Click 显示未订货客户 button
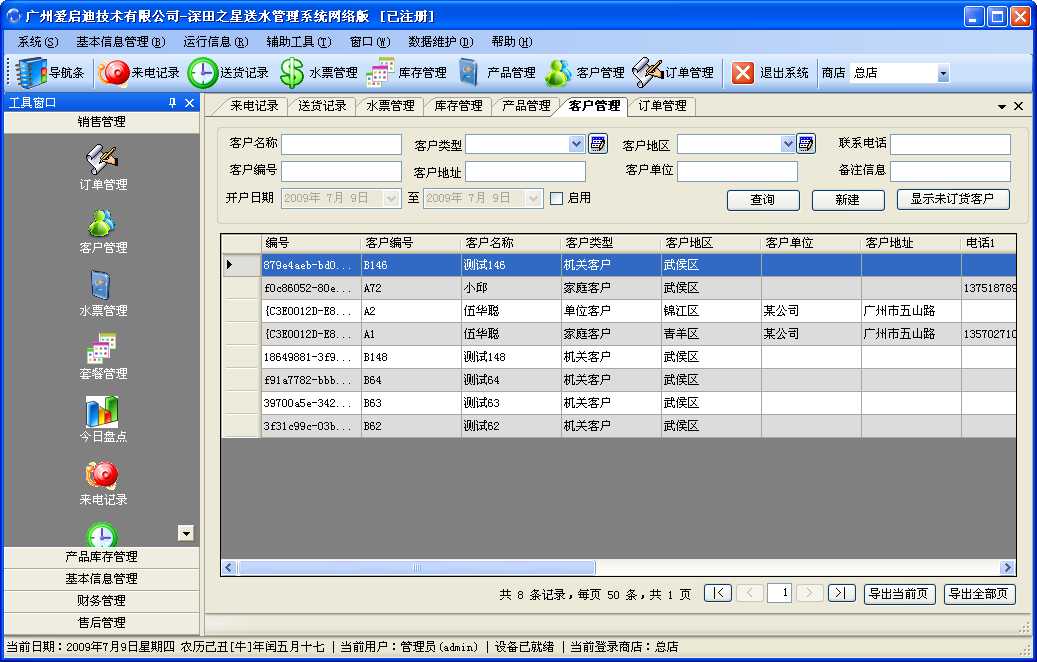Viewport: 1037px width, 662px height. tap(953, 199)
